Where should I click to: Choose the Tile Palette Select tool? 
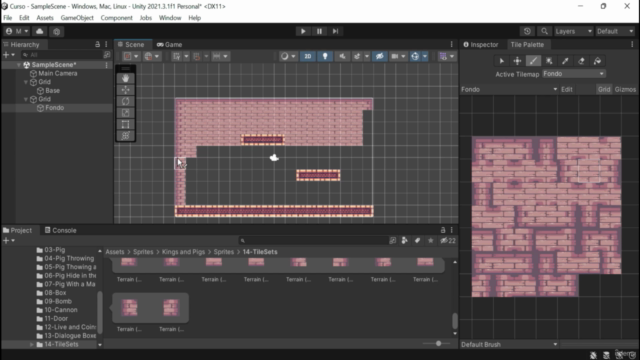click(x=502, y=61)
